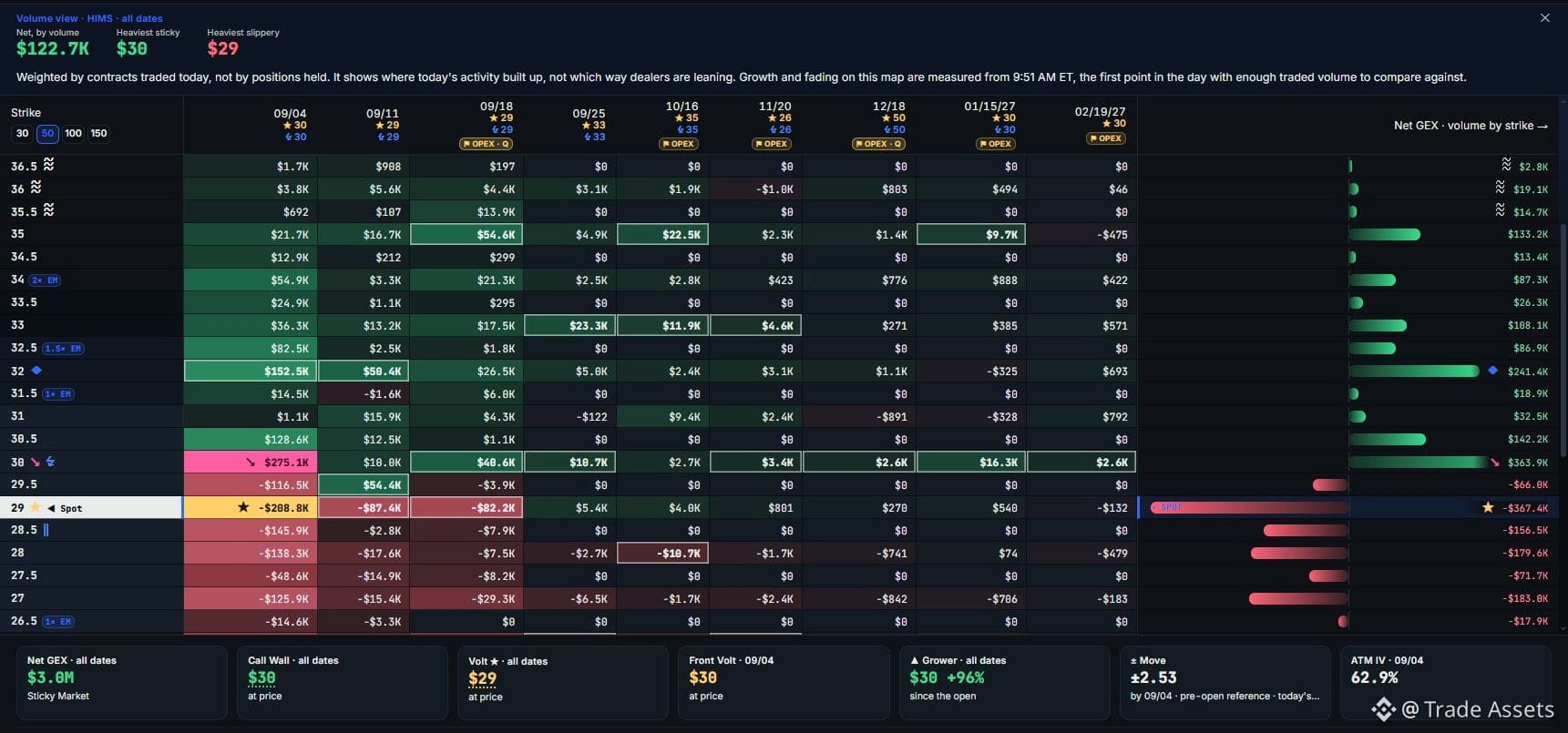Click the red arrow next to $363.9K
1568x733 pixels.
[1494, 463]
